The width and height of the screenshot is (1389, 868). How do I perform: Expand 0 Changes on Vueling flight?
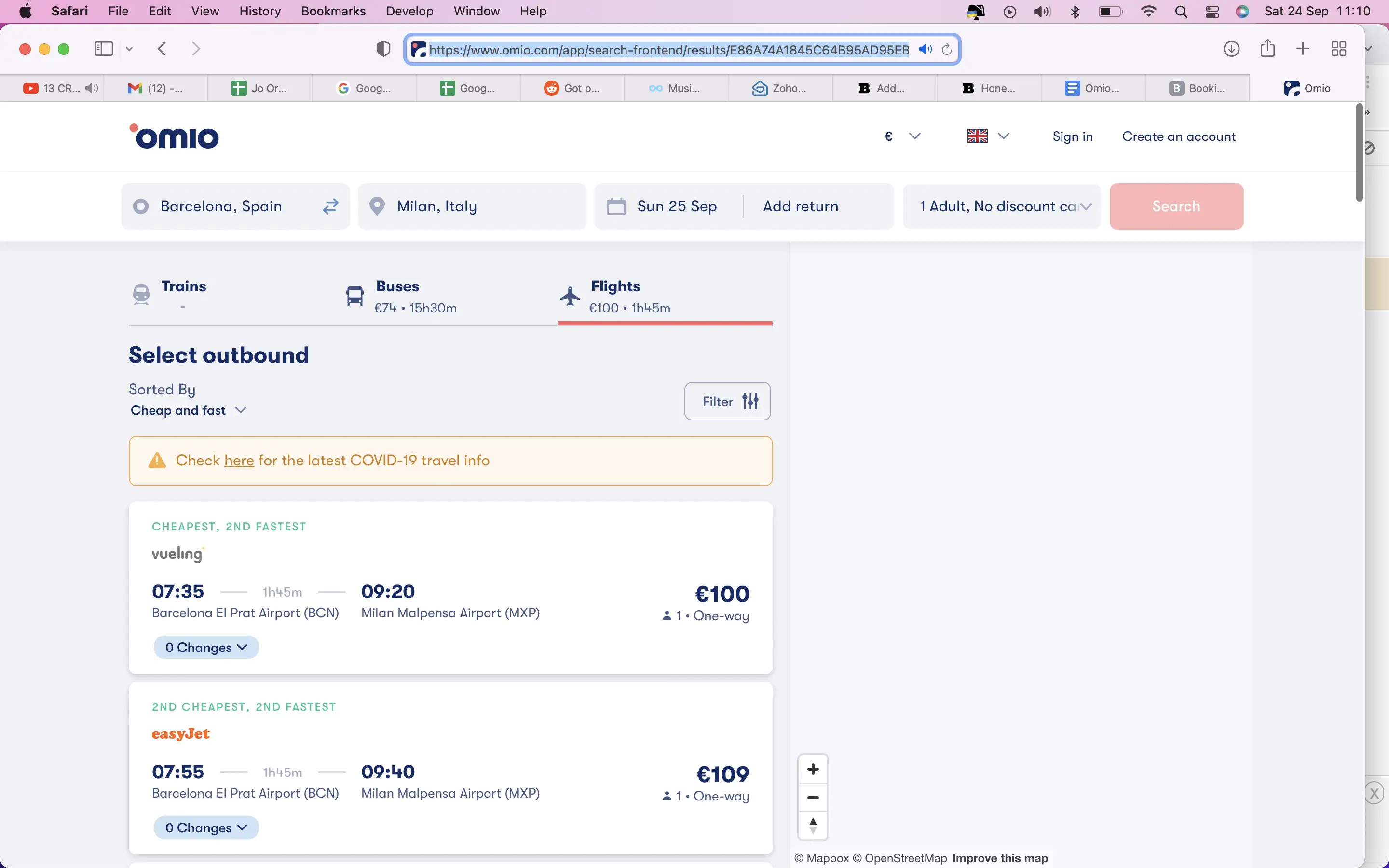pyautogui.click(x=206, y=648)
